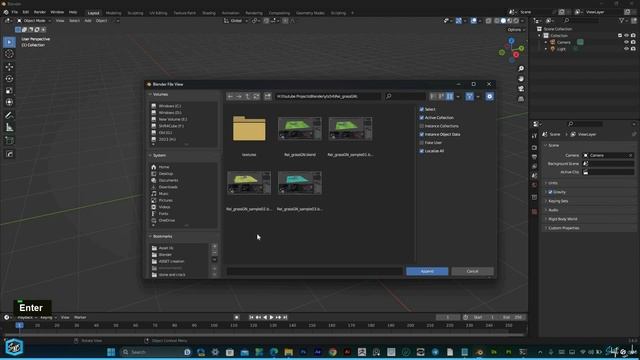Image resolution: width=640 pixels, height=360 pixels.
Task: Open the Blender icon on the Windows taskbar
Action: (x=479, y=352)
